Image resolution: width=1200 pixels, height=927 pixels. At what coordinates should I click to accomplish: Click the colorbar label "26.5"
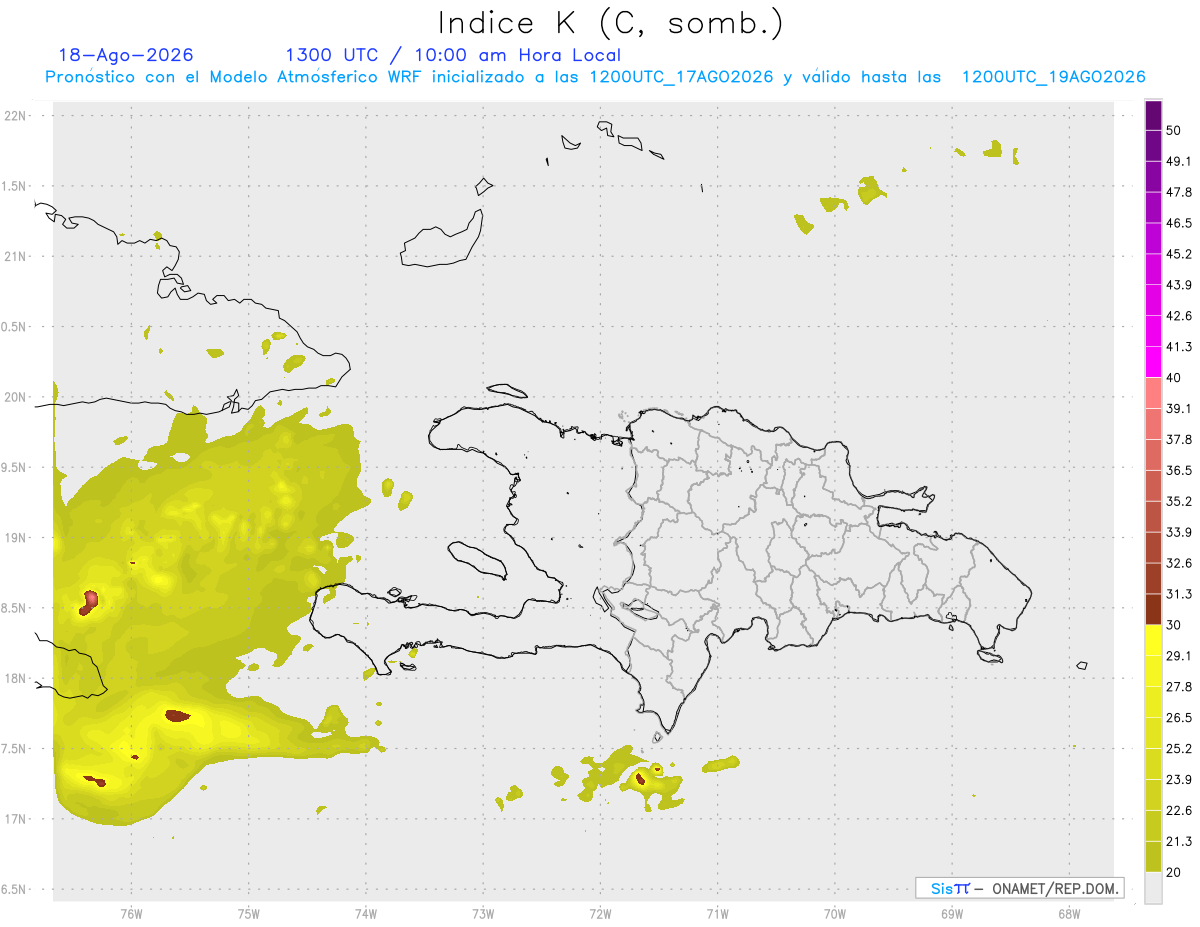(1179, 719)
